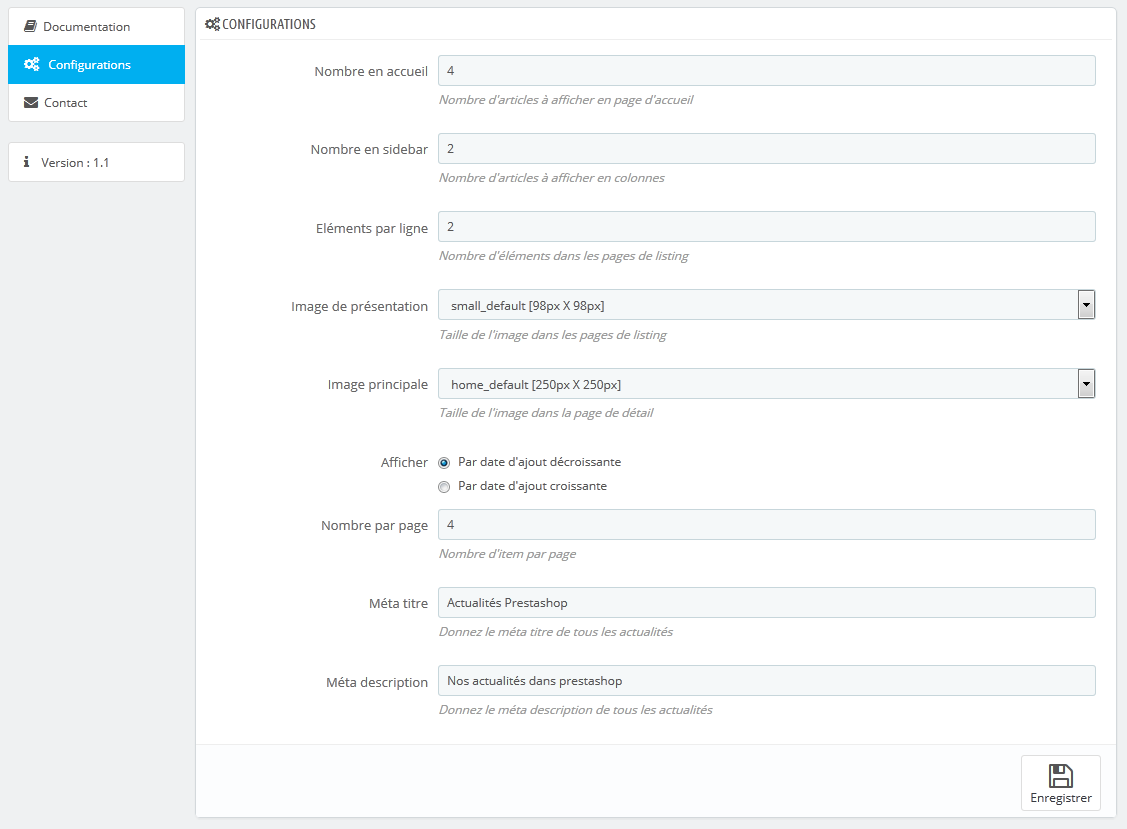This screenshot has height=829, width=1127.
Task: Click the gears icon in Configurations header
Action: click(212, 24)
